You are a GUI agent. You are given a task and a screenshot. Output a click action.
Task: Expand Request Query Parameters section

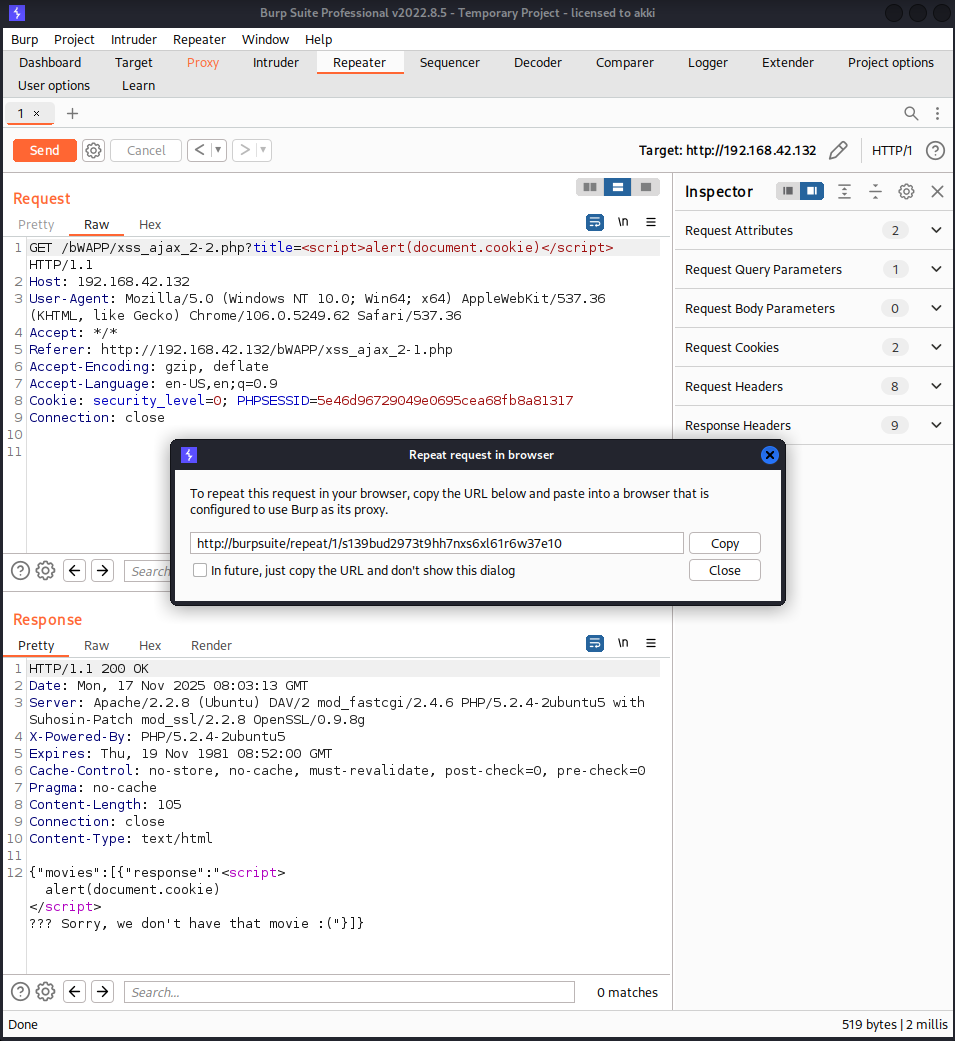(x=936, y=269)
